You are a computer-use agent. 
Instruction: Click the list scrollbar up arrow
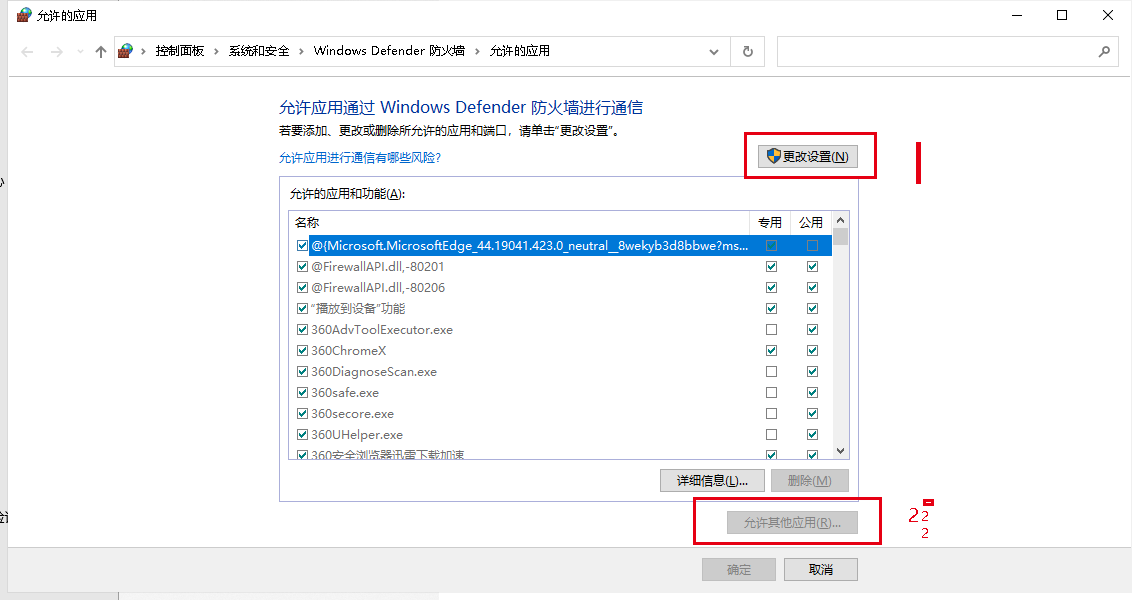pyautogui.click(x=840, y=220)
